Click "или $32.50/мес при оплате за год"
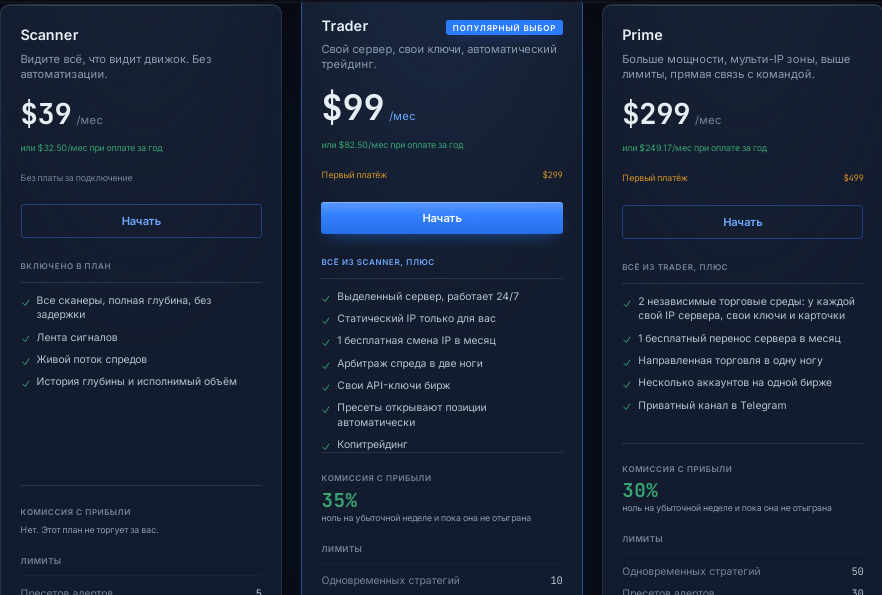 [x=92, y=148]
